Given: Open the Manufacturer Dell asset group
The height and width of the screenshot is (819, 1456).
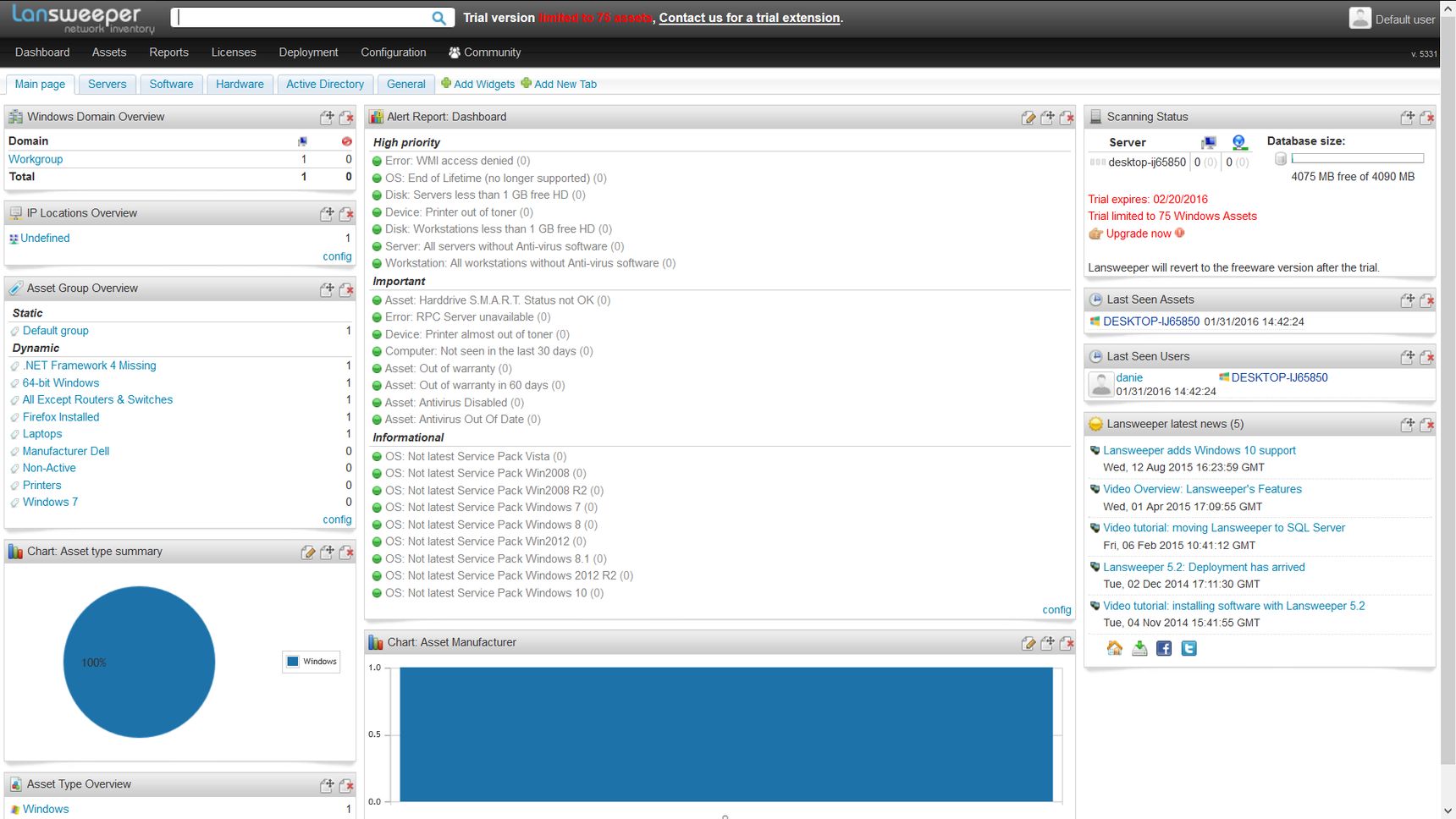Looking at the screenshot, I should point(66,451).
